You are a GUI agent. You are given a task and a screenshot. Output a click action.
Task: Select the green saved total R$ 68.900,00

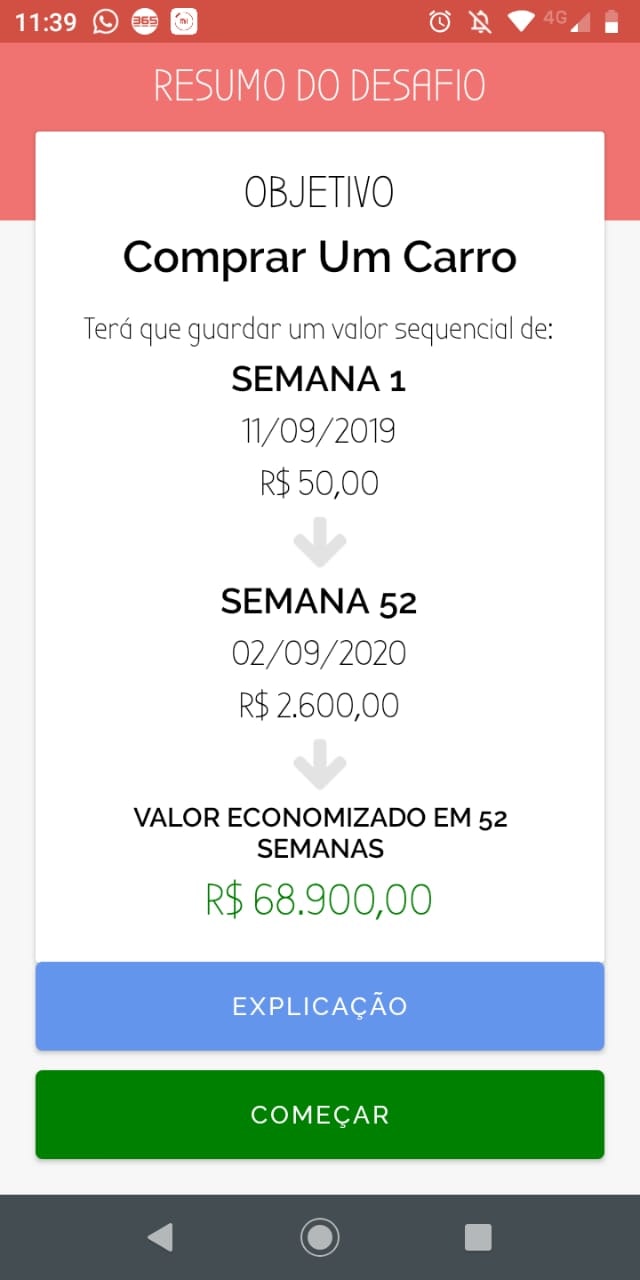[318, 898]
